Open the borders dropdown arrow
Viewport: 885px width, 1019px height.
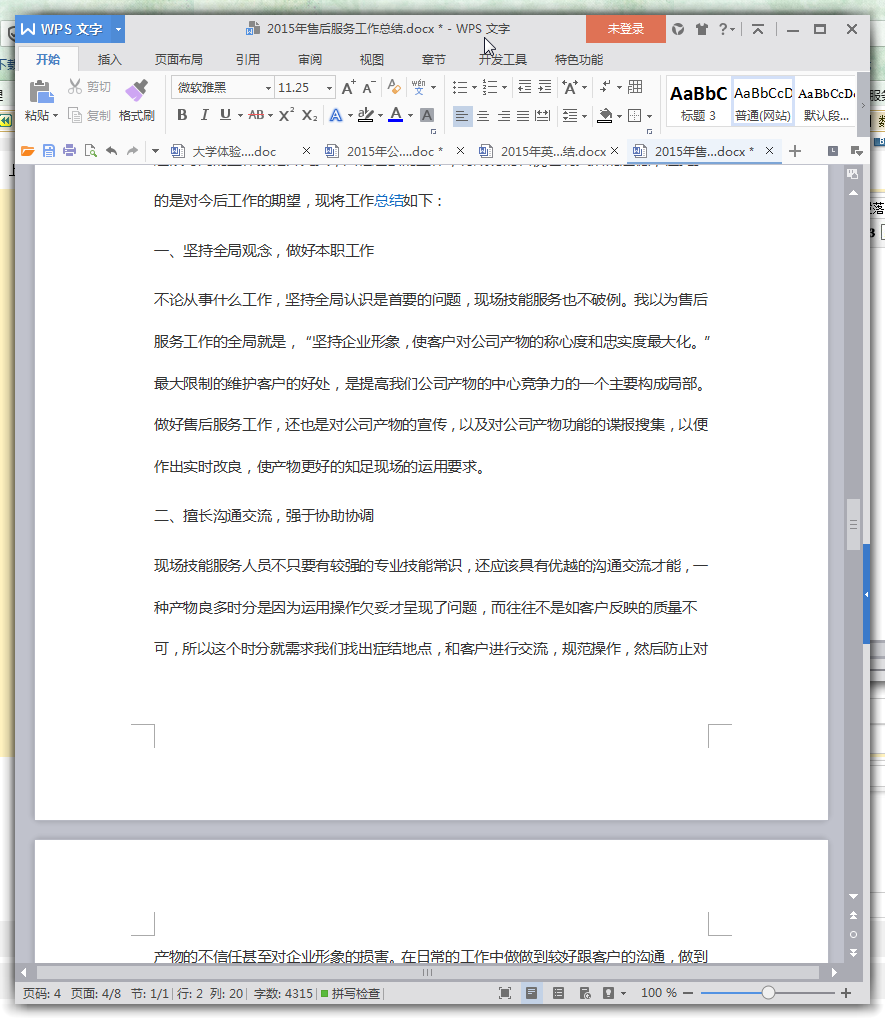point(649,116)
